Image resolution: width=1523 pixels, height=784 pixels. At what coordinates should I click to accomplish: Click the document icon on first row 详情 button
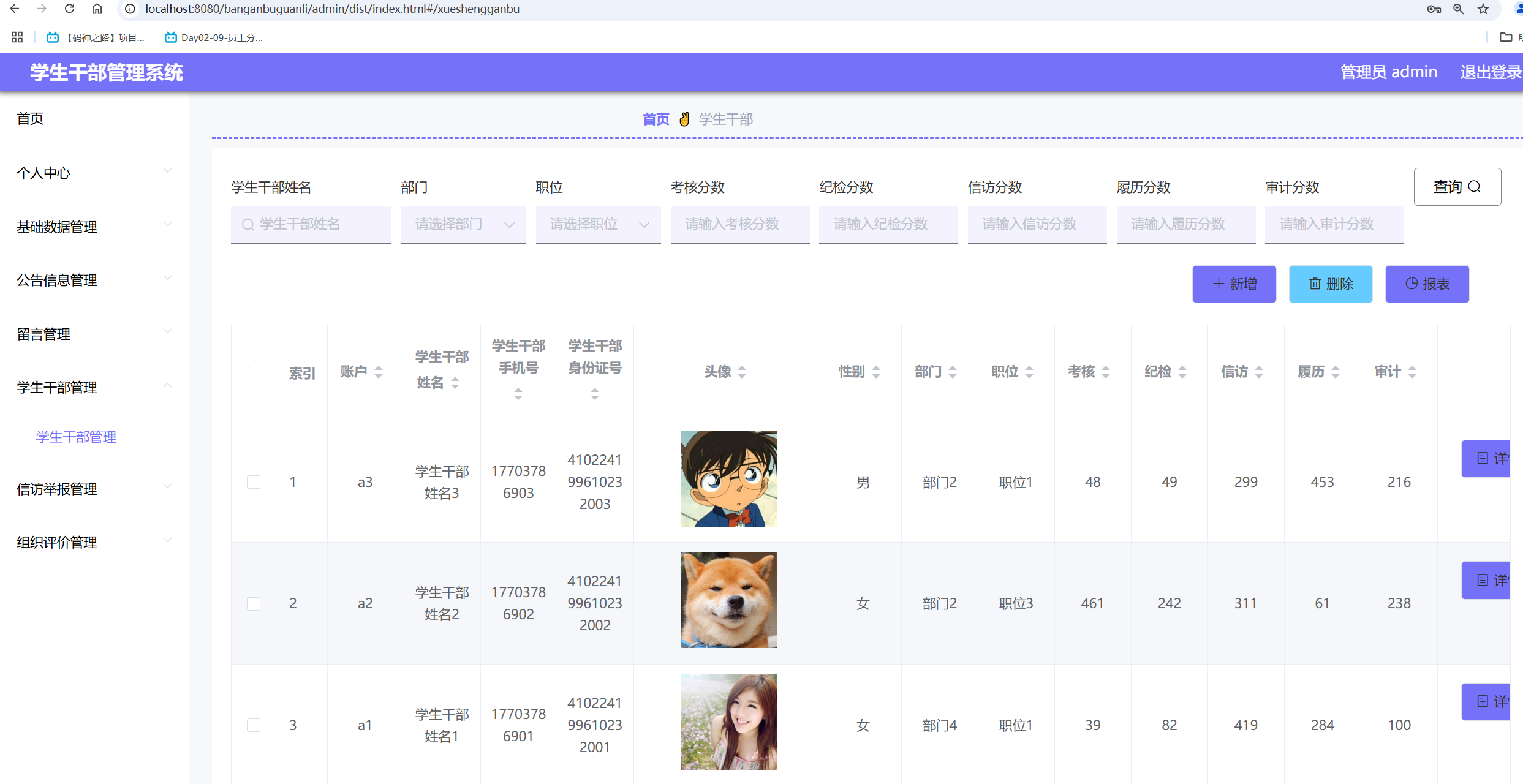(1481, 459)
